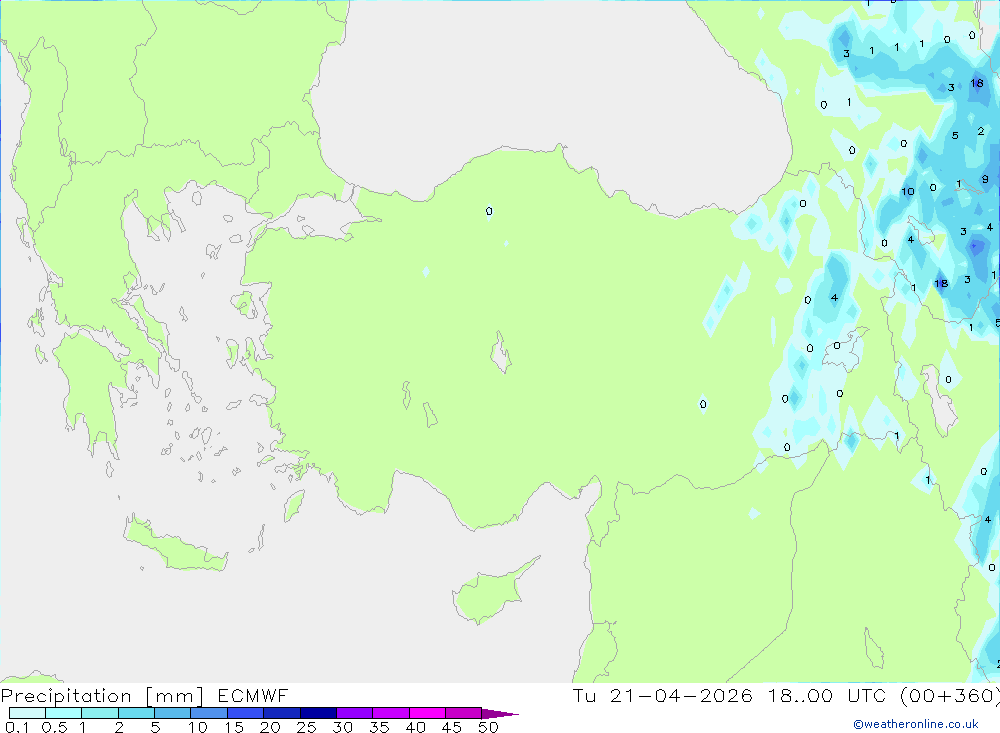Click the "(00+360)" forecast offset text
The image size is (1000, 733).
tap(950, 695)
